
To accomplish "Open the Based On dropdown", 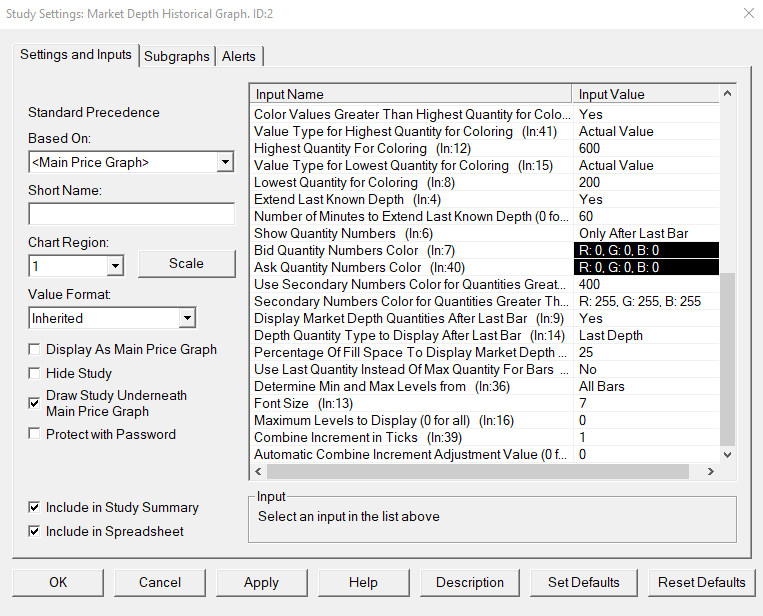I will (x=225, y=162).
